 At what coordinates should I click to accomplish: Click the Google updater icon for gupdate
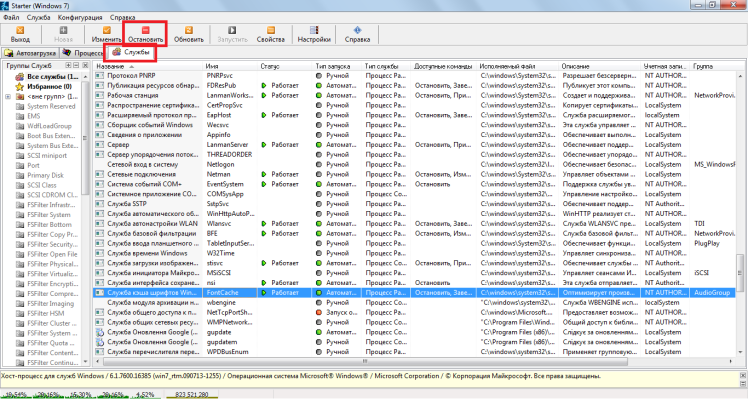pos(99,332)
